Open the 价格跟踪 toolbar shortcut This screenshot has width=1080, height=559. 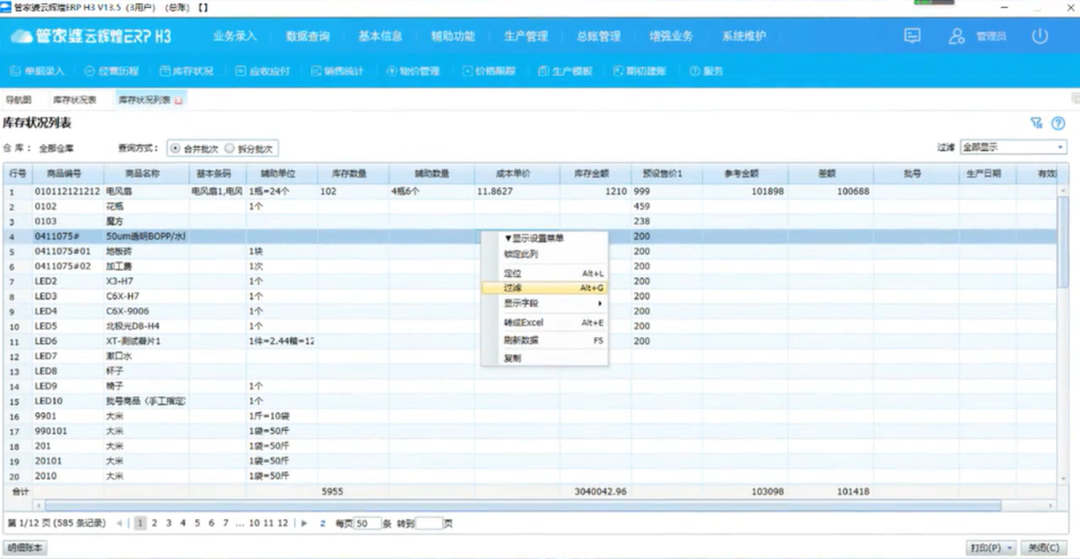pos(488,71)
